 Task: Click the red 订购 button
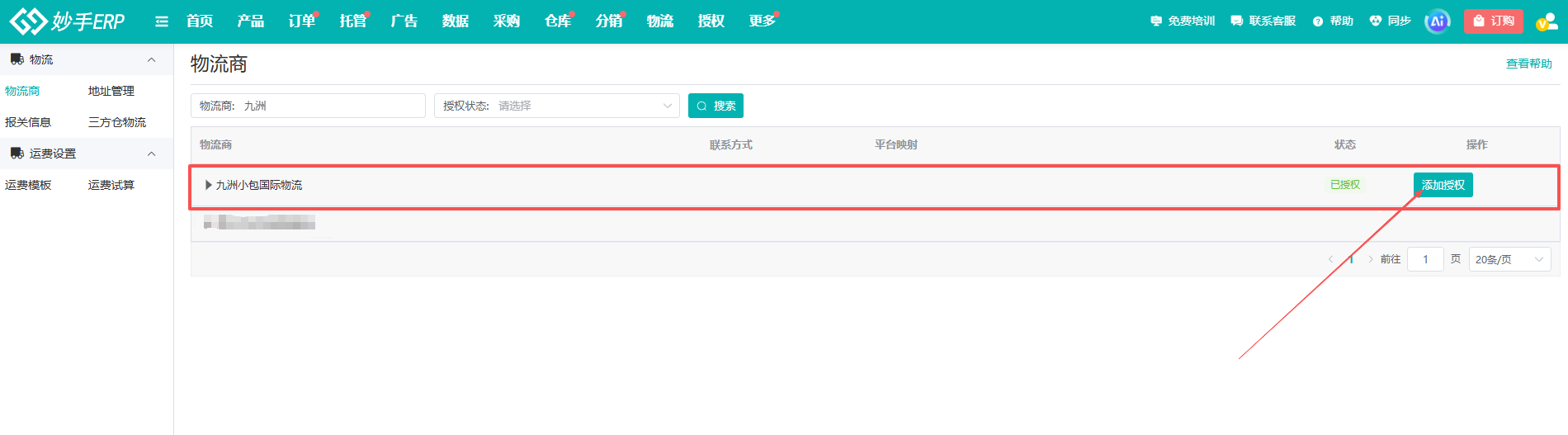click(x=1493, y=21)
